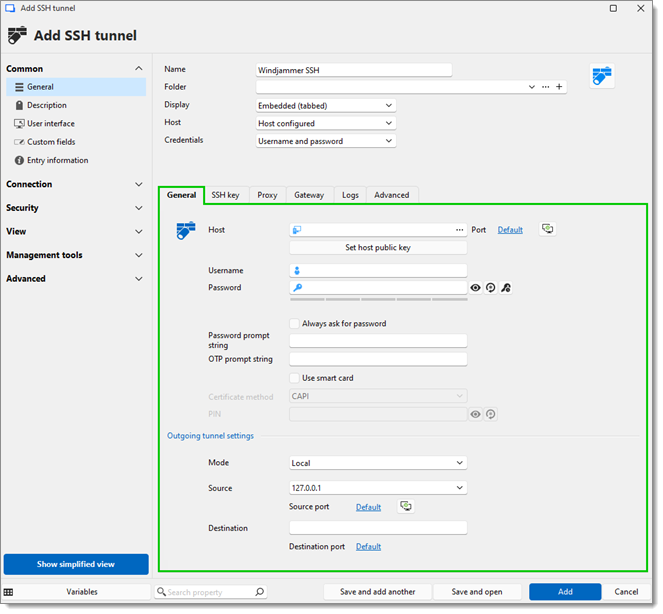This screenshot has height=614, width=663.
Task: Click the port icon next to Port Default
Action: 547,229
